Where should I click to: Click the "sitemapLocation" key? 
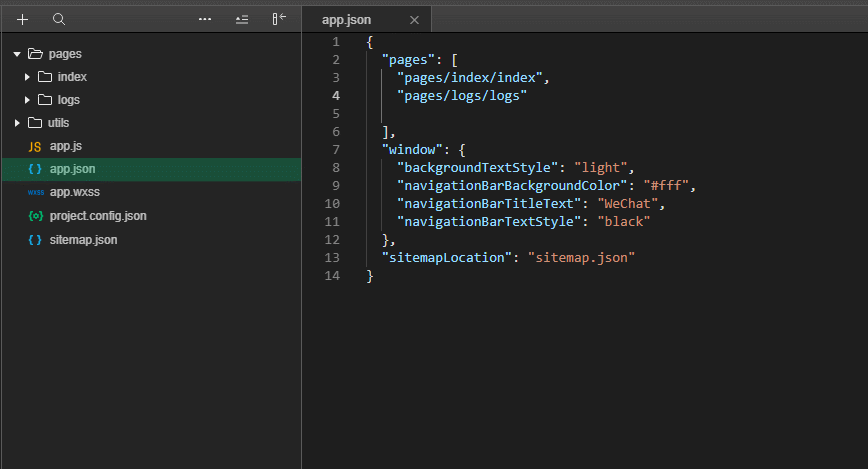coord(447,258)
